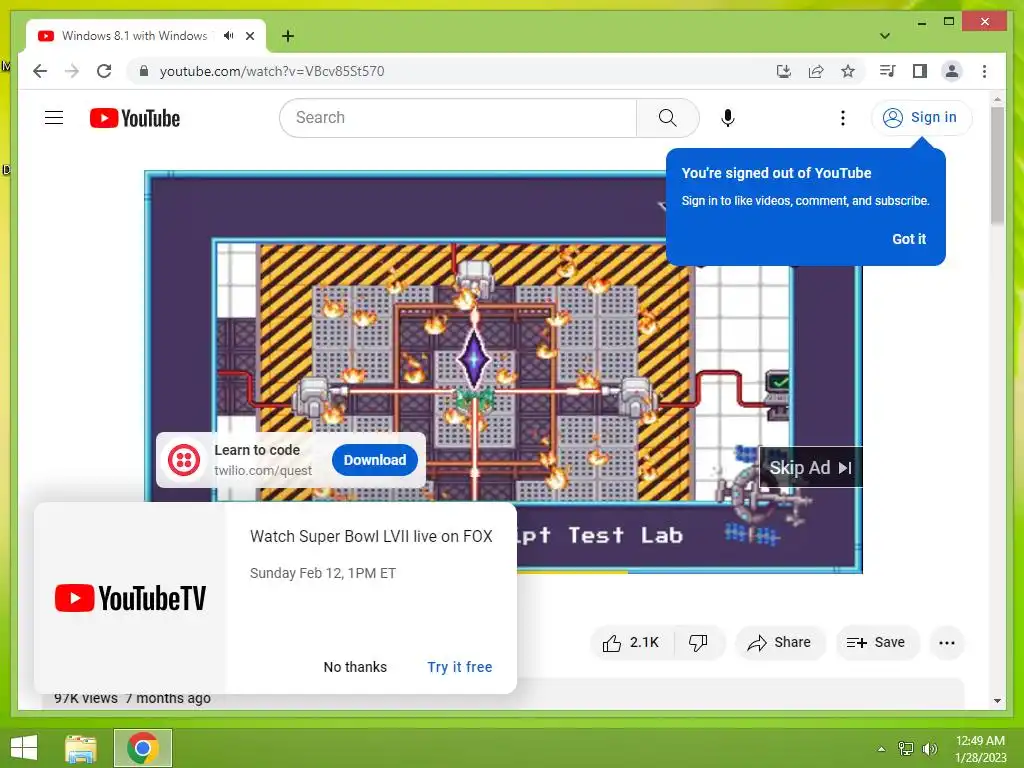This screenshot has height=768, width=1024.
Task: Click the search magnifier button
Action: click(x=667, y=118)
